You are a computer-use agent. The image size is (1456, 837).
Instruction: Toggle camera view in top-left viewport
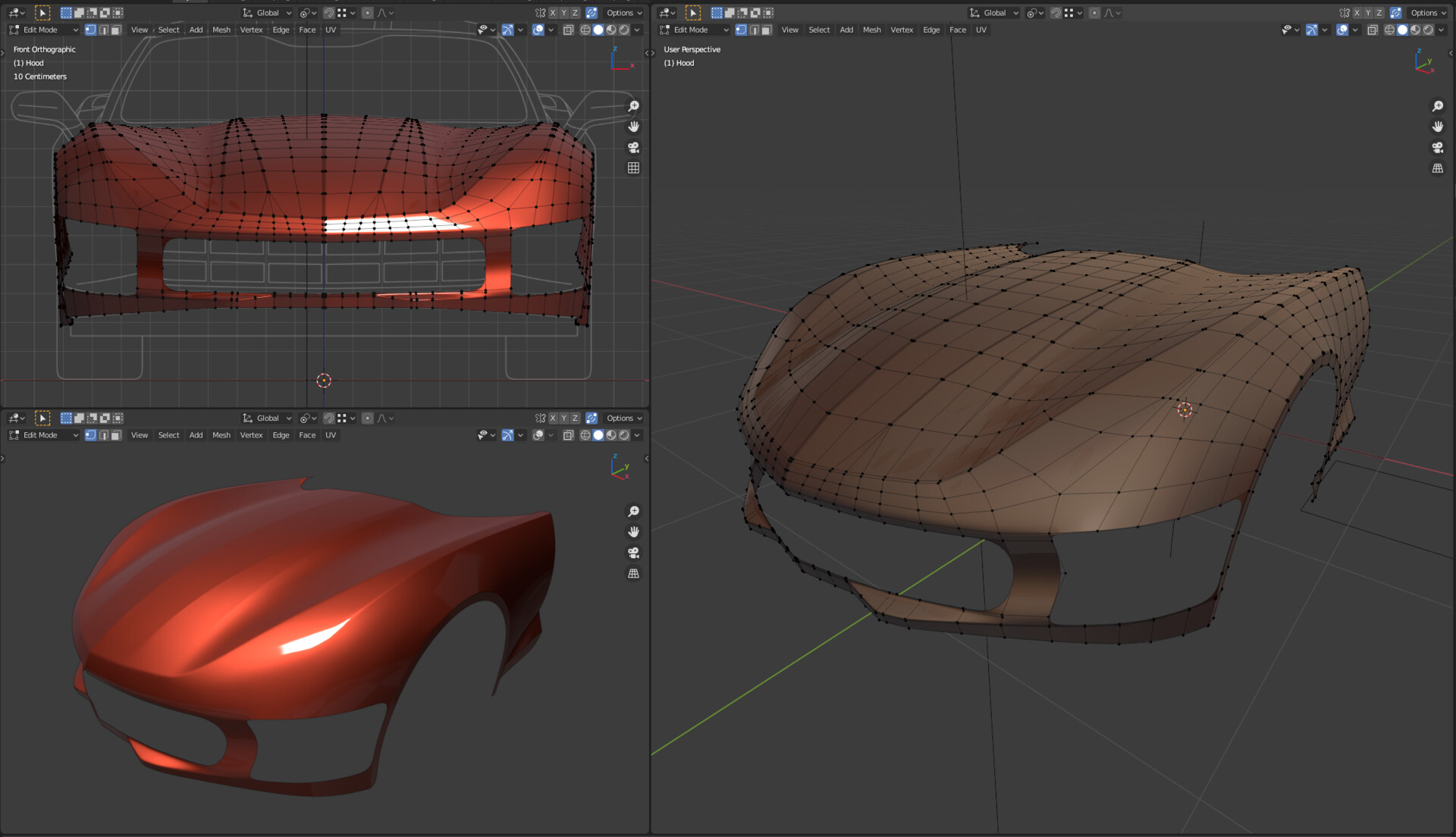(633, 147)
